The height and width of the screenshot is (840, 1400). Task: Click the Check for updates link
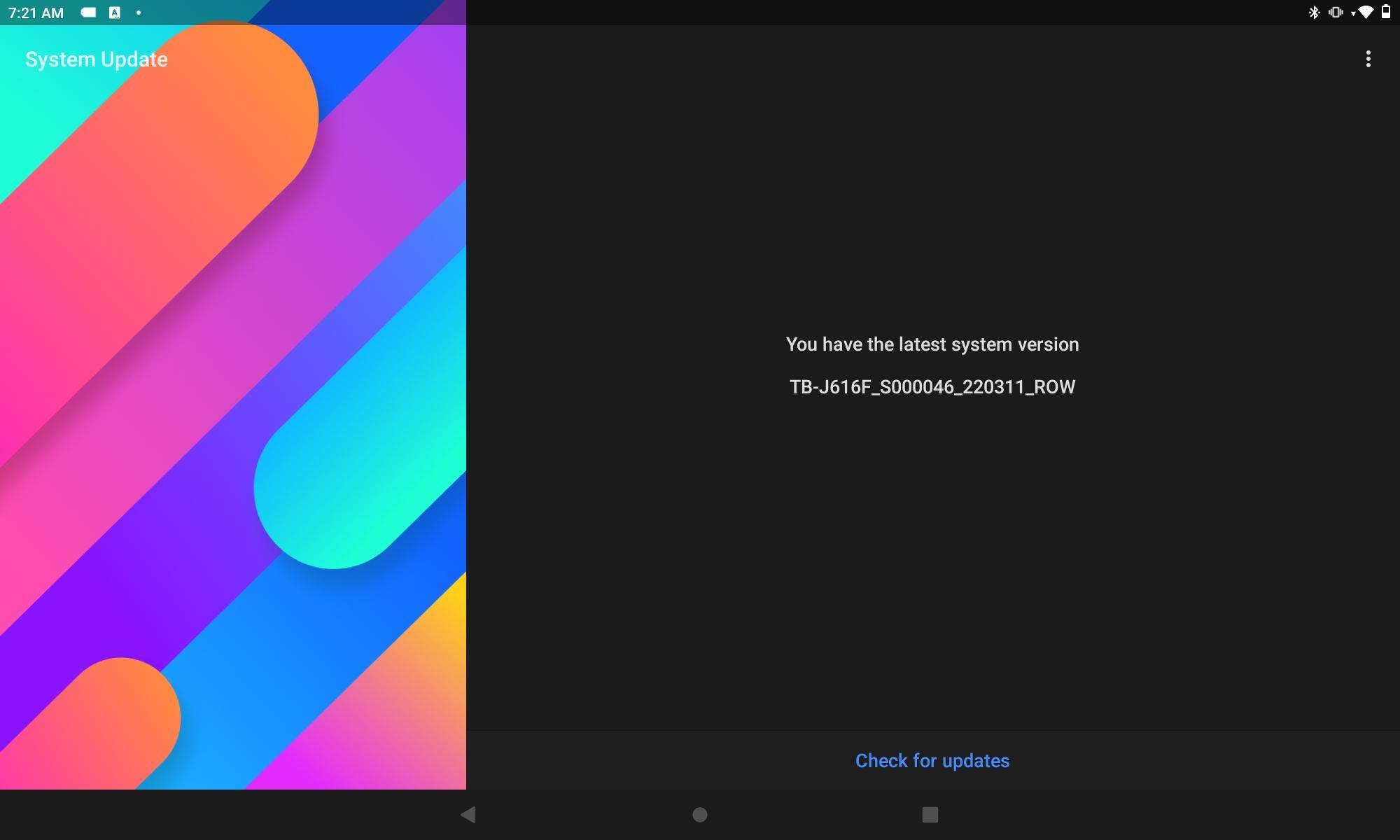[932, 761]
